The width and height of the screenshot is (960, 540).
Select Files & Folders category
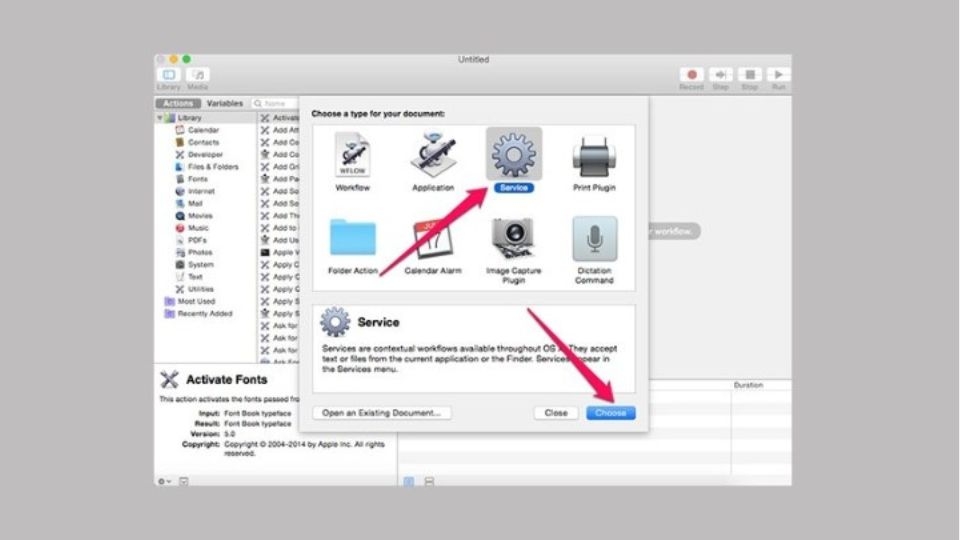click(212, 167)
